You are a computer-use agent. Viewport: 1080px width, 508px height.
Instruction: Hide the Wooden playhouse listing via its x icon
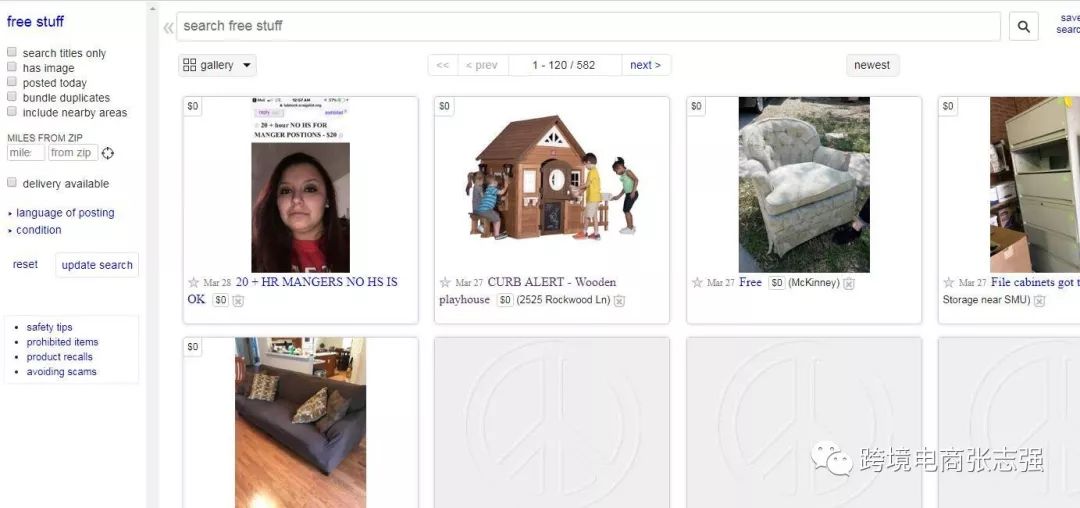coord(619,300)
